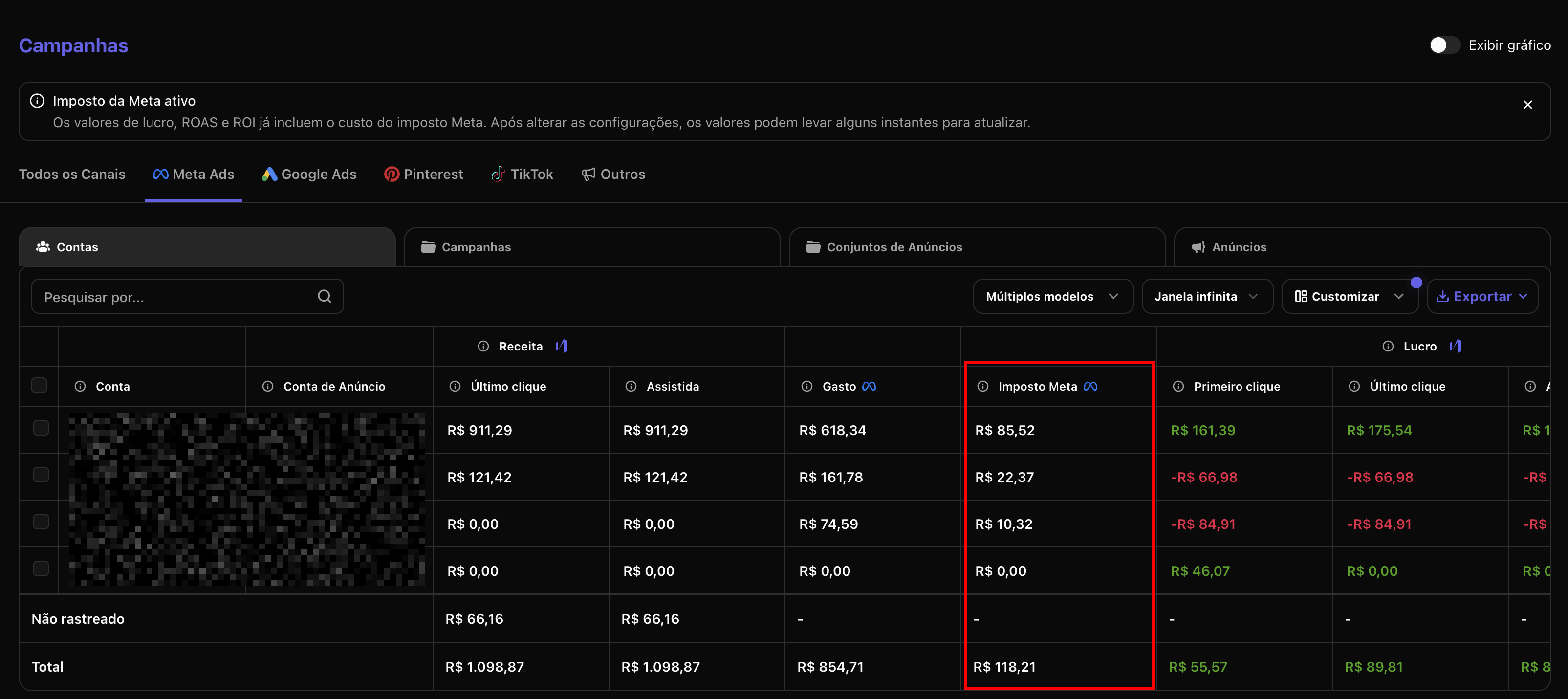
Task: Click info icon next to Receita header
Action: tap(483, 346)
